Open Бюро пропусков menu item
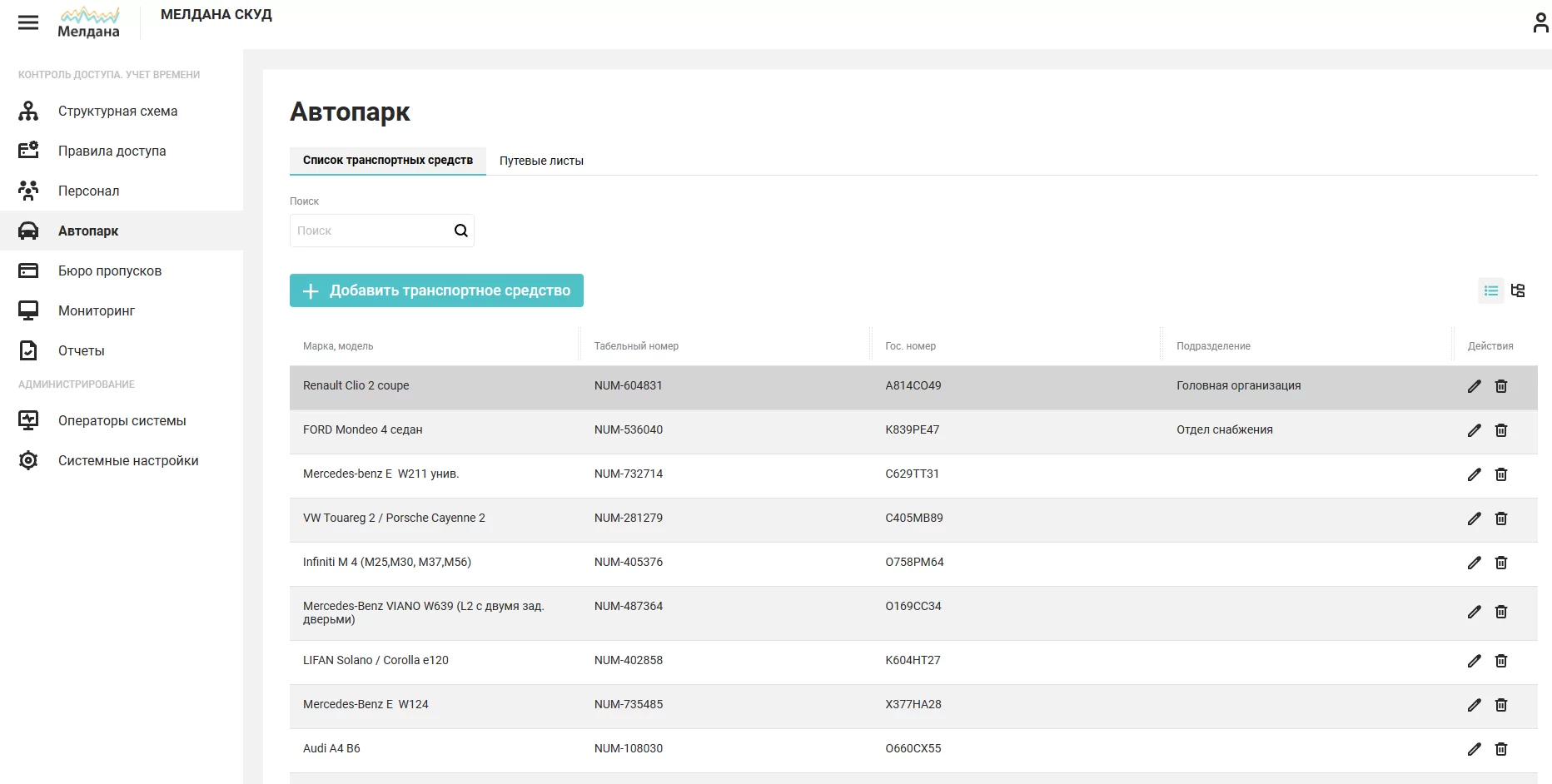This screenshot has width=1552, height=784. pyautogui.click(x=122, y=270)
